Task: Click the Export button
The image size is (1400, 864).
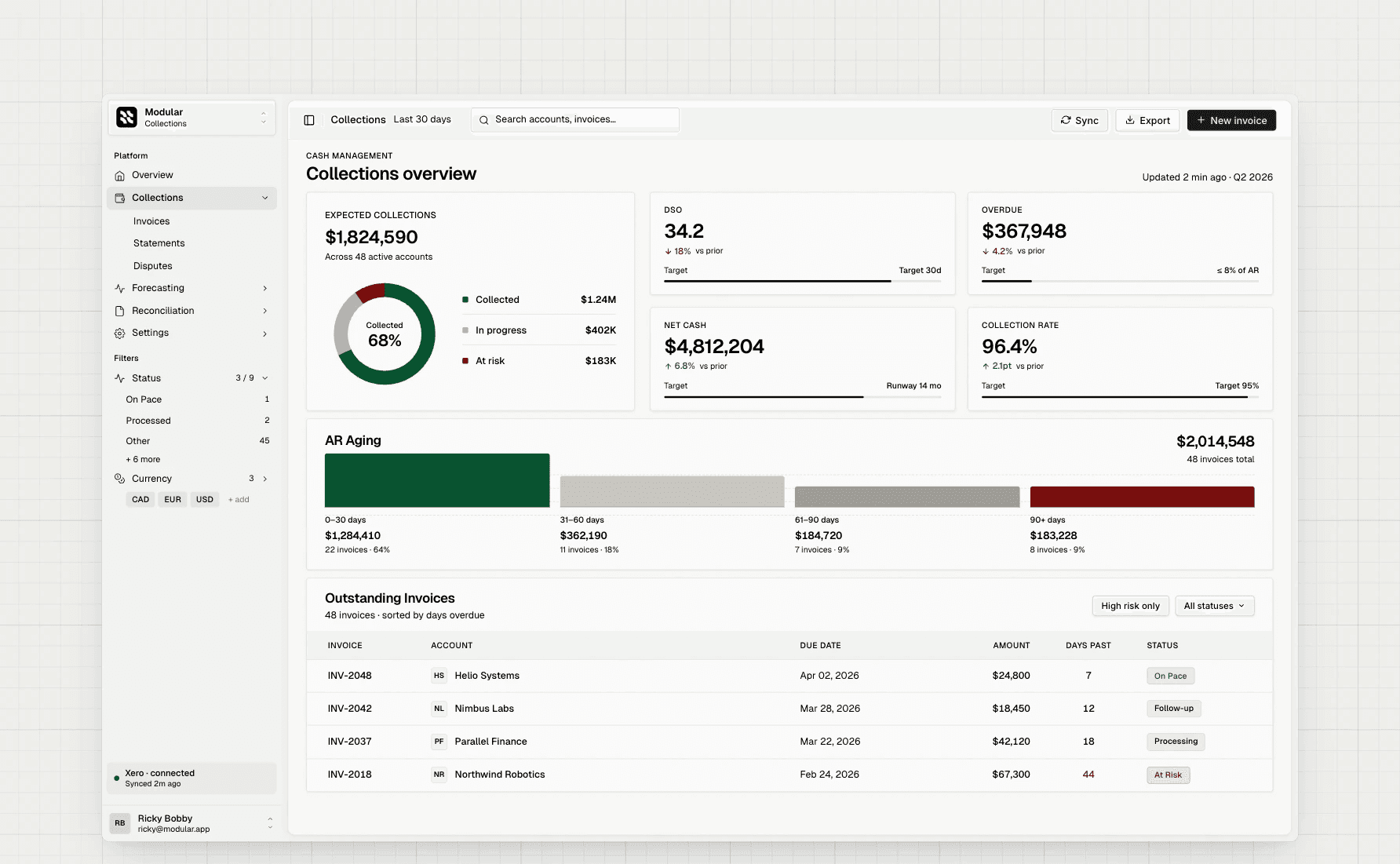Action: point(1147,120)
